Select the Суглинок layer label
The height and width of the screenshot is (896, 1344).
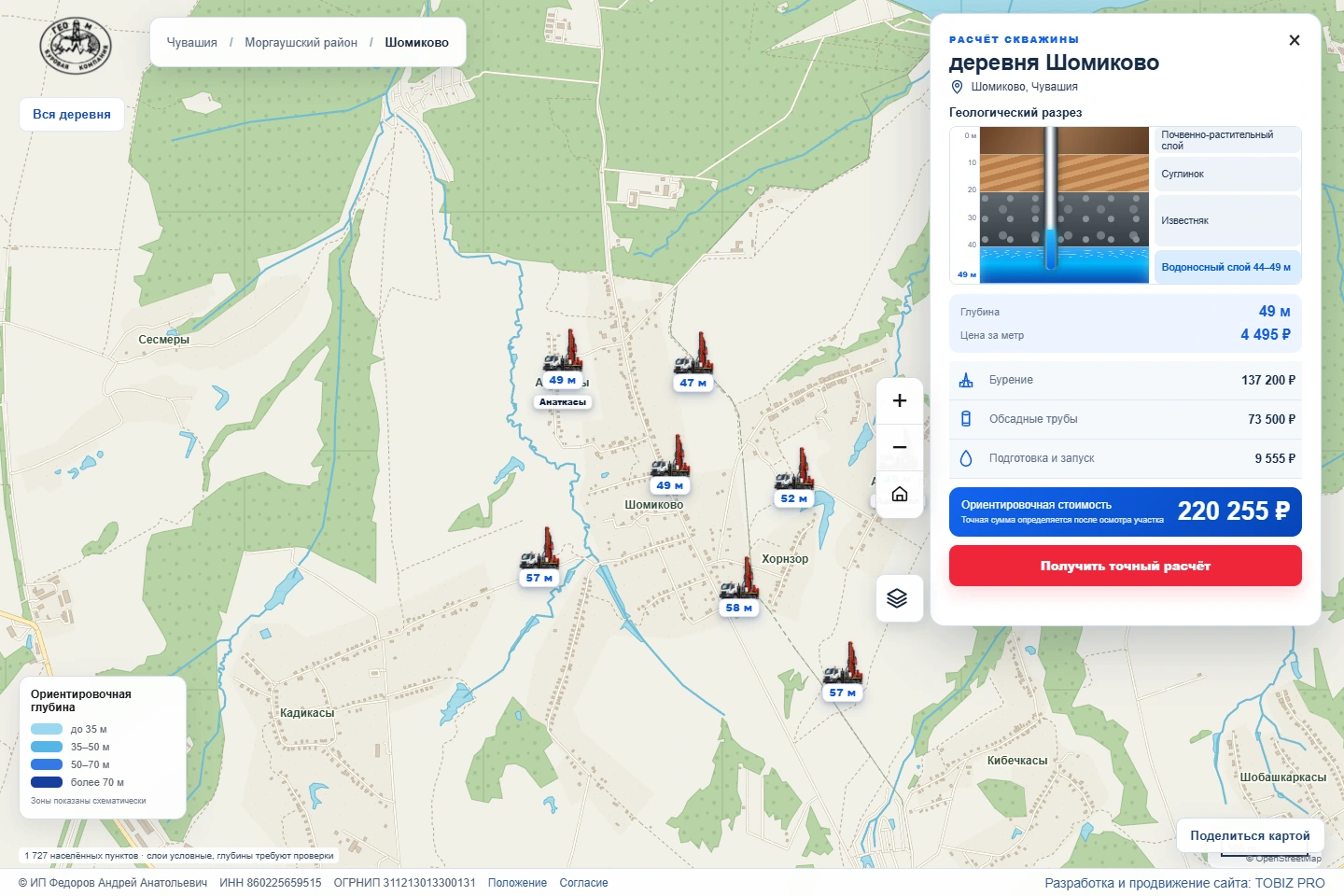click(1228, 174)
